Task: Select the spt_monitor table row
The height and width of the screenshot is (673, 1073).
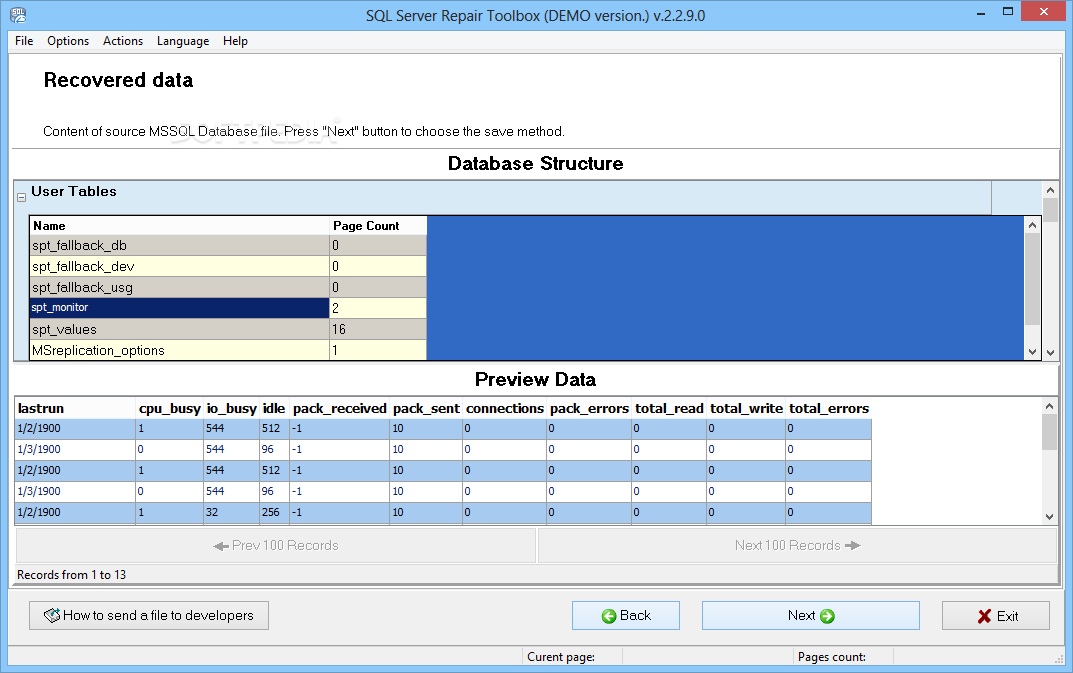Action: point(228,308)
